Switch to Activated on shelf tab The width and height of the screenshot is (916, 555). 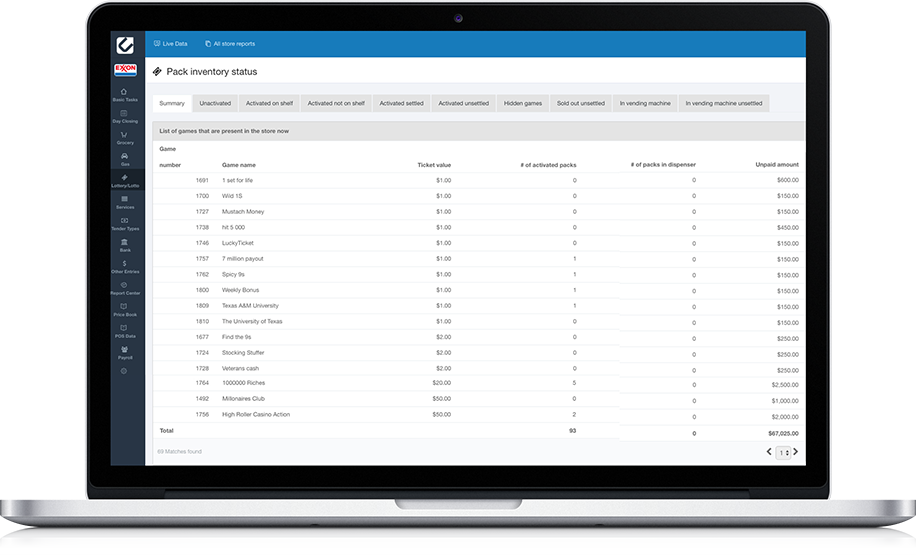click(x=269, y=103)
